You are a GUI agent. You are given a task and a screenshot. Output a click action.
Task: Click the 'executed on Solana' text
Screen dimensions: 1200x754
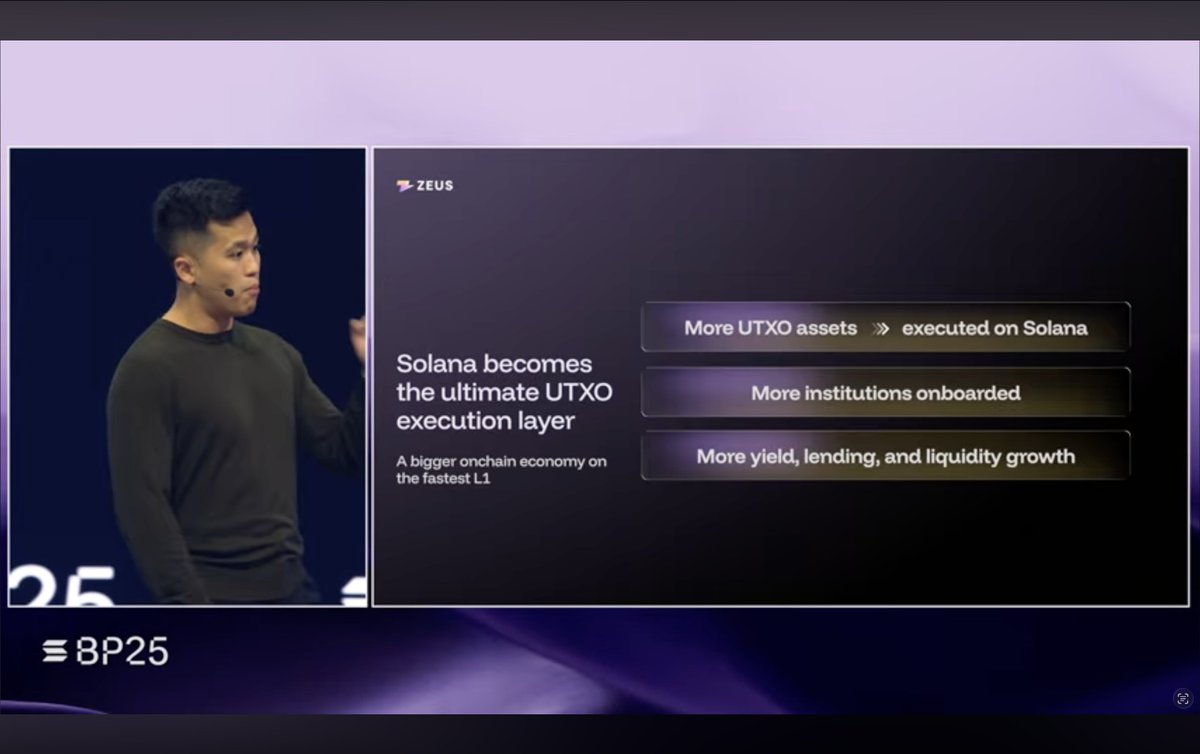[x=994, y=328]
